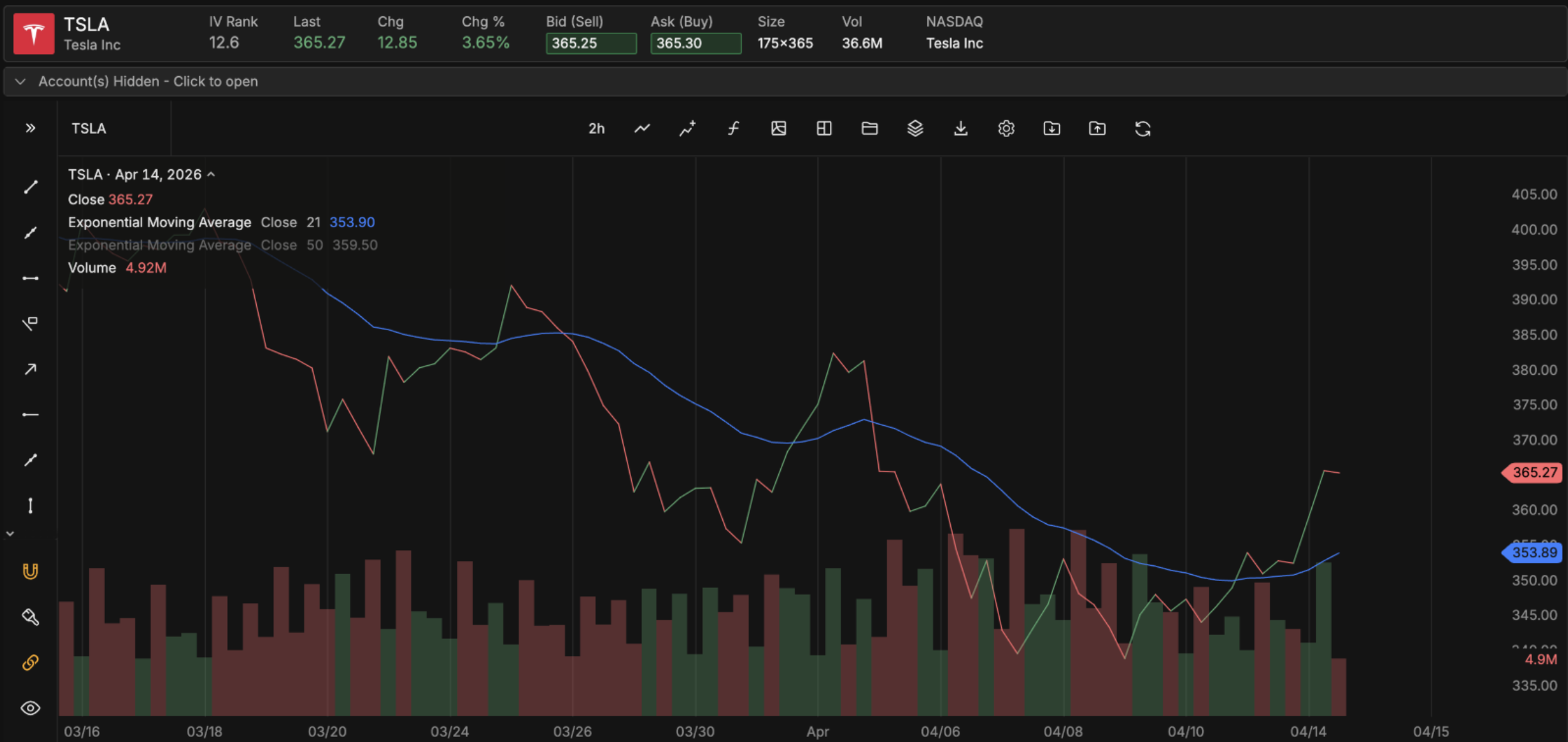
Task: Select the horizontal line tool
Action: (x=30, y=414)
